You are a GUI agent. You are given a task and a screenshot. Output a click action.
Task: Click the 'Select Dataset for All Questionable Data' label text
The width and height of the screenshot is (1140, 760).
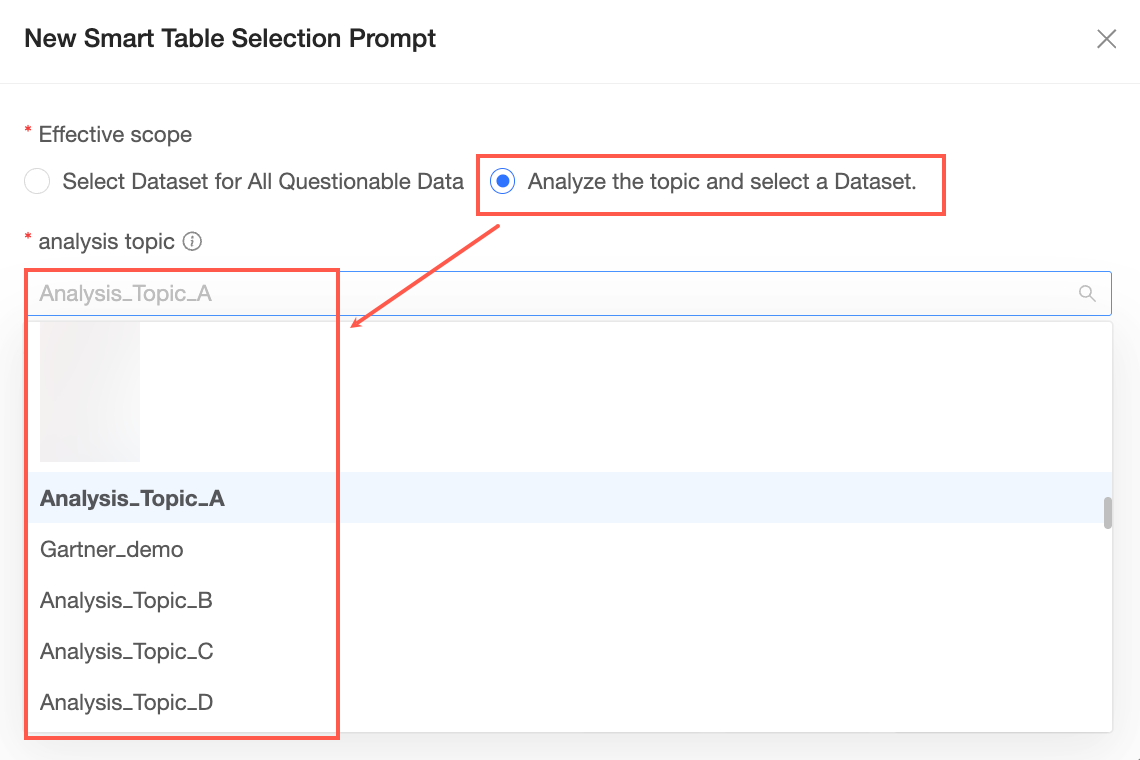[x=263, y=181]
